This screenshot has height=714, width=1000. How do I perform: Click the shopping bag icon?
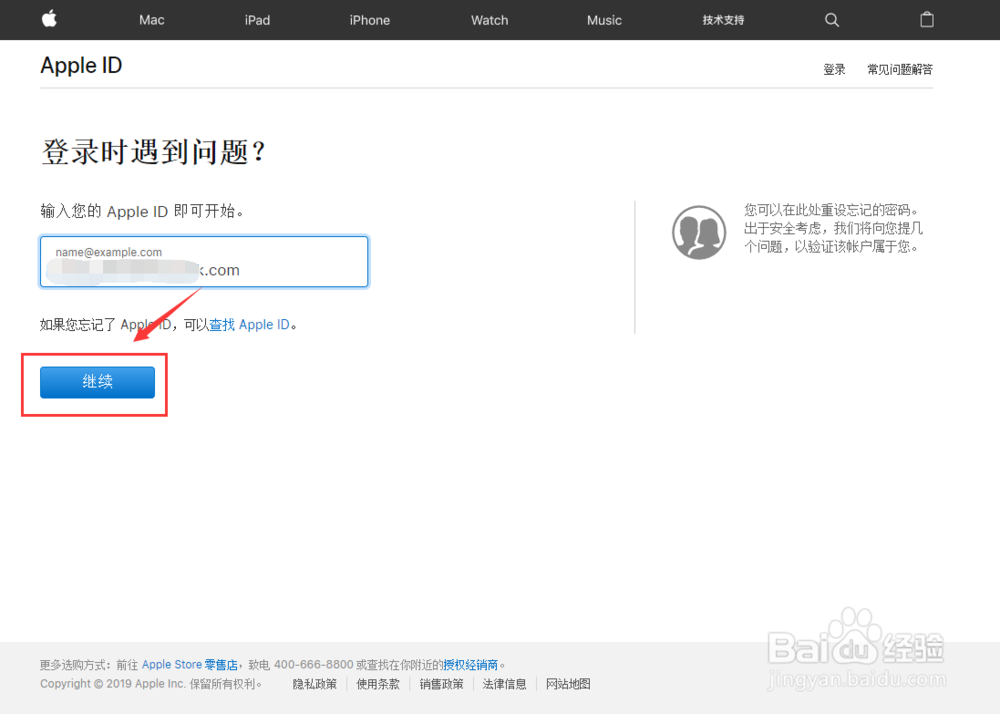click(x=926, y=19)
